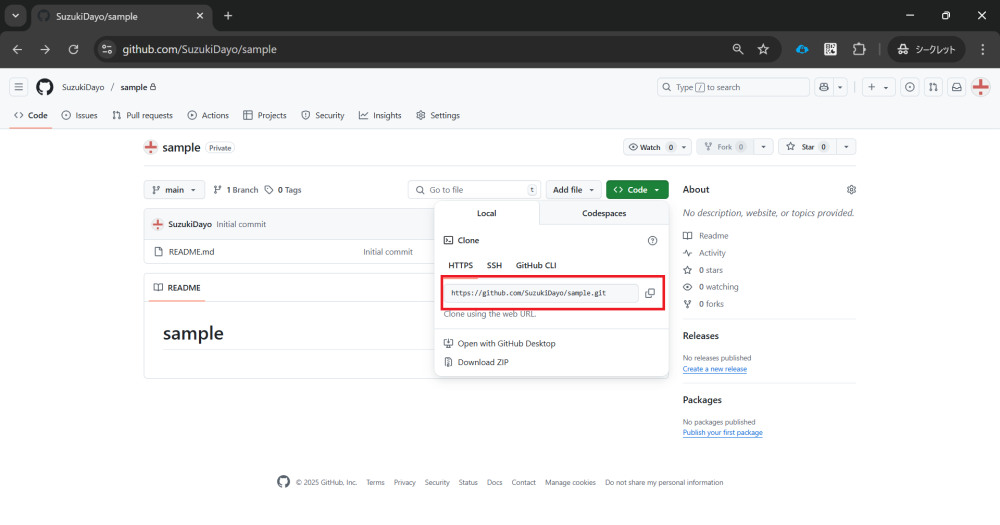
Task: Open the hamburger navigation menu
Action: pyautogui.click(x=18, y=87)
